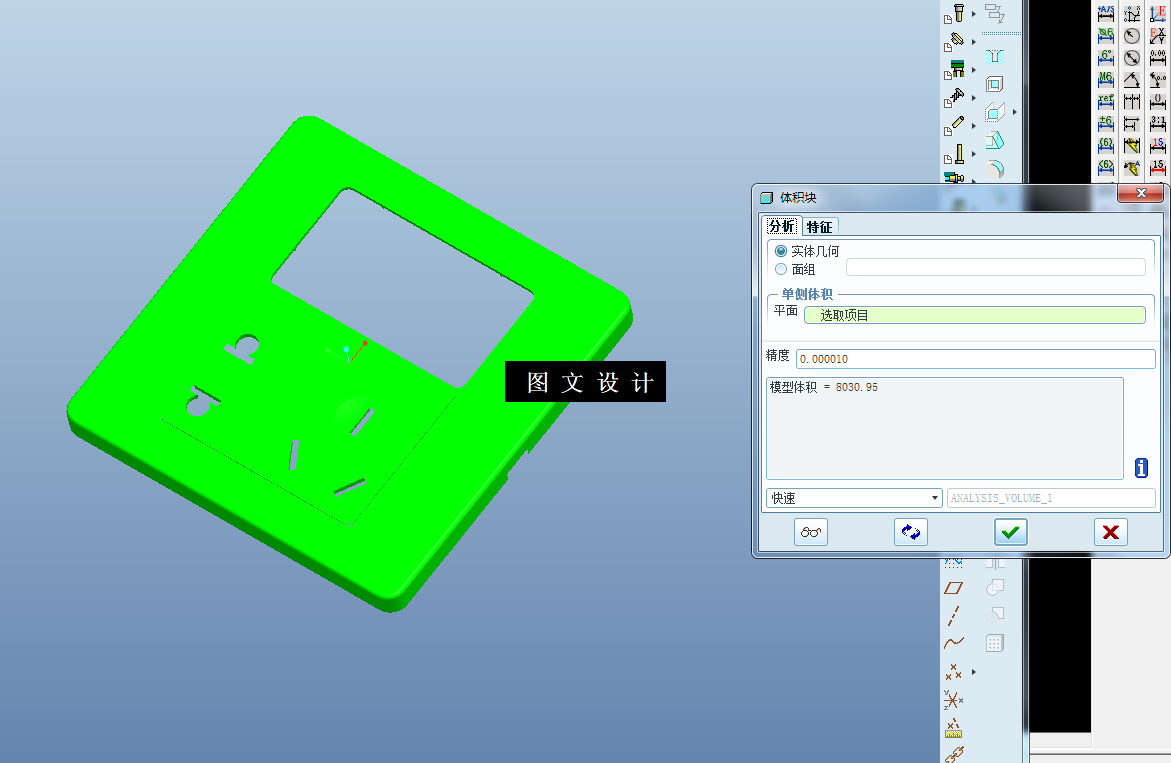1171x763 pixels.
Task: Click the quick dimension lightning icon
Action: [x=1132, y=145]
